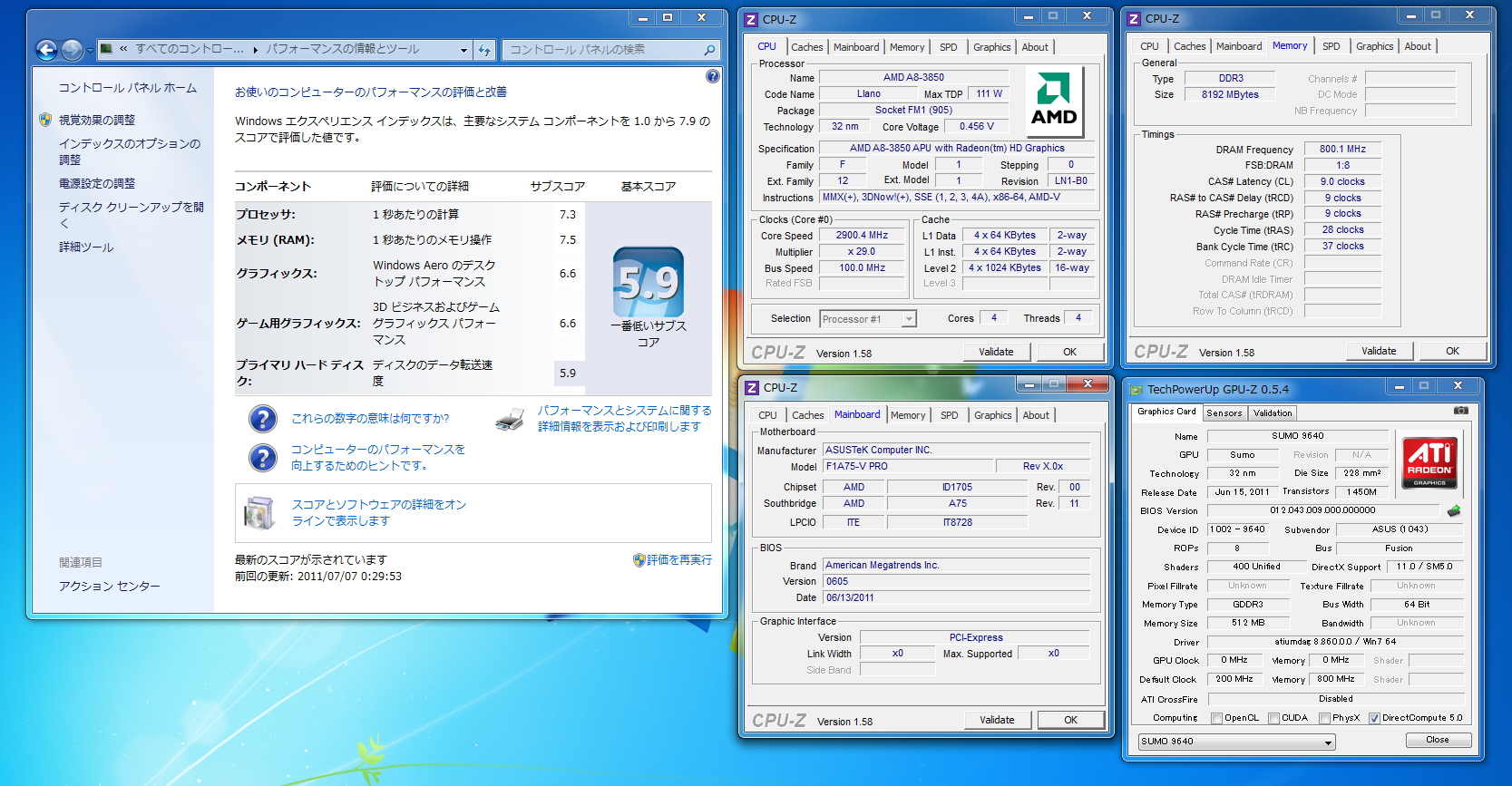
Task: Open Memory tab in CPU-Z window showing Mainboard
Action: [x=908, y=415]
